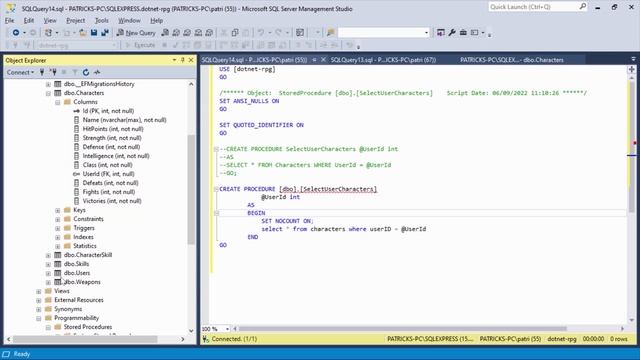The height and width of the screenshot is (360, 640).
Task: Close the Object Explorer panel
Action: point(191,60)
